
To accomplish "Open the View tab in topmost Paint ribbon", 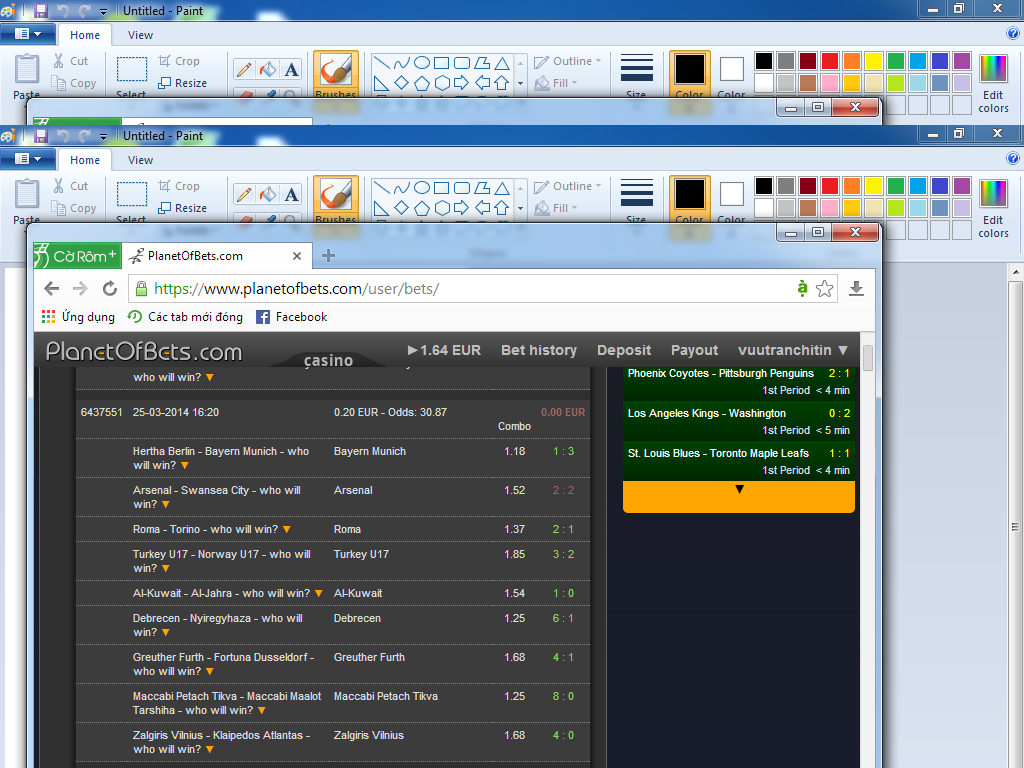I will click(140, 35).
